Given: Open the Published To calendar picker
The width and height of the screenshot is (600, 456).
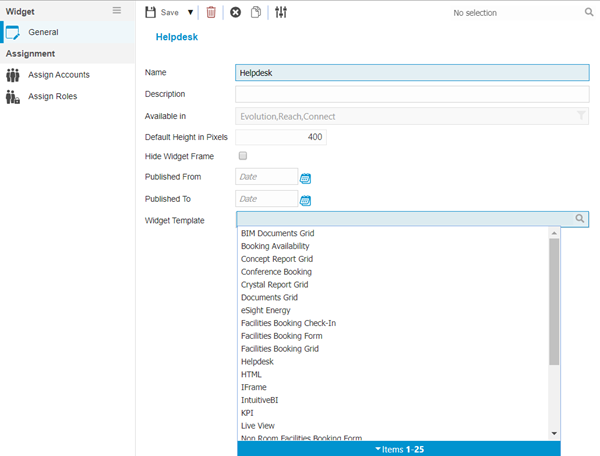Looking at the screenshot, I should (306, 200).
